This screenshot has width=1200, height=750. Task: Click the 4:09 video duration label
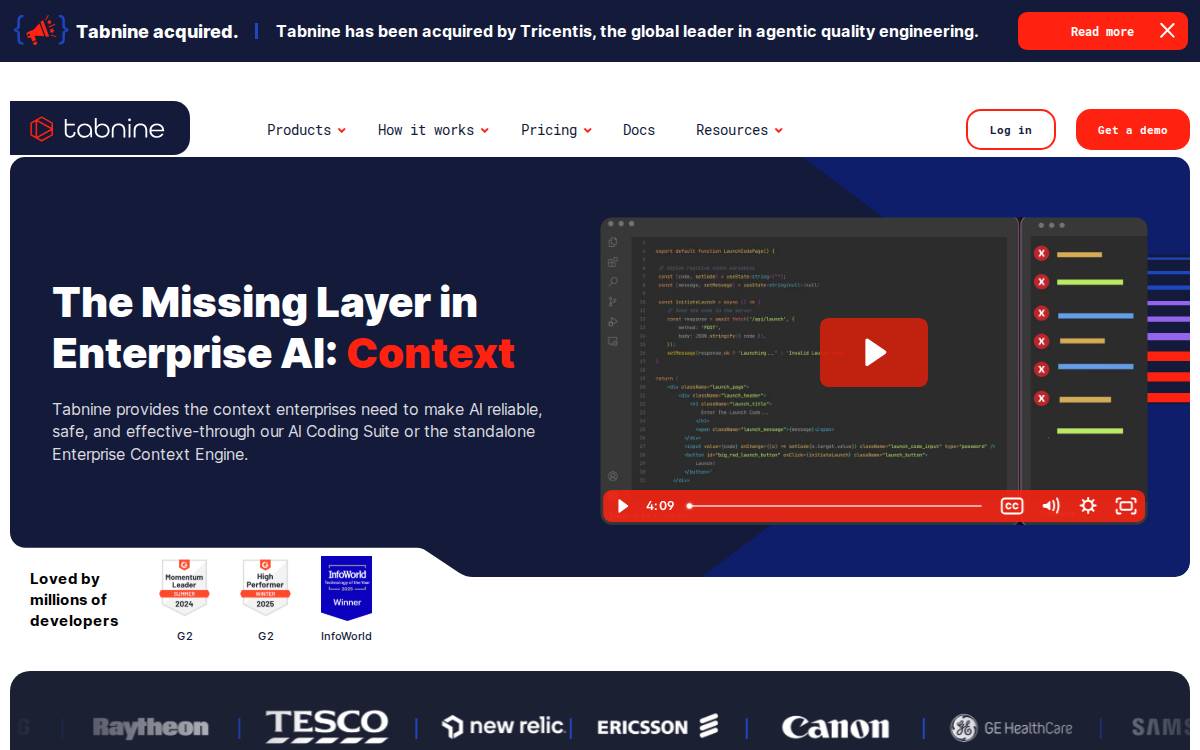pyautogui.click(x=660, y=506)
